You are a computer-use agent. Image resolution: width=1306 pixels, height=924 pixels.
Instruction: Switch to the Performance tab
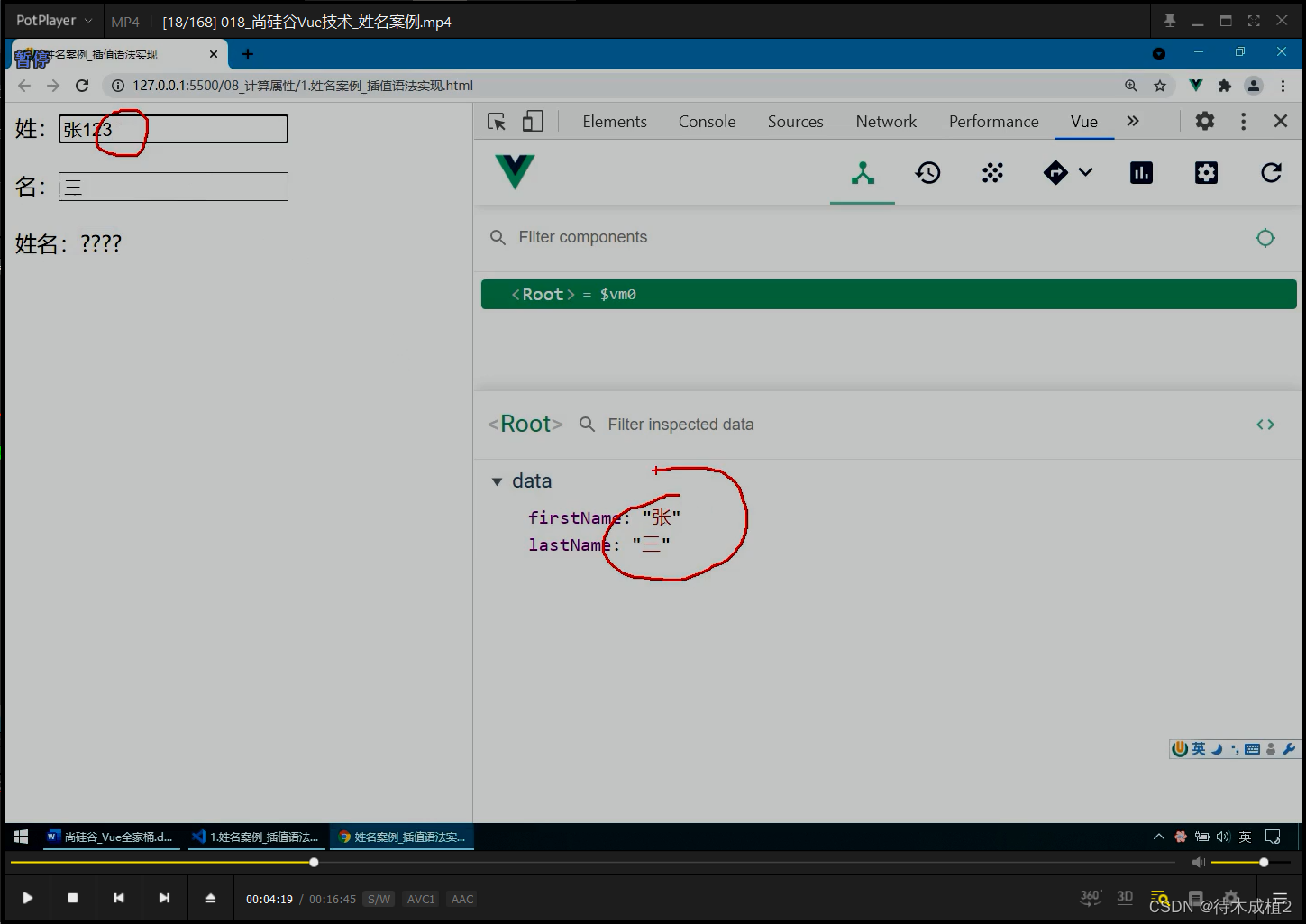pos(994,122)
